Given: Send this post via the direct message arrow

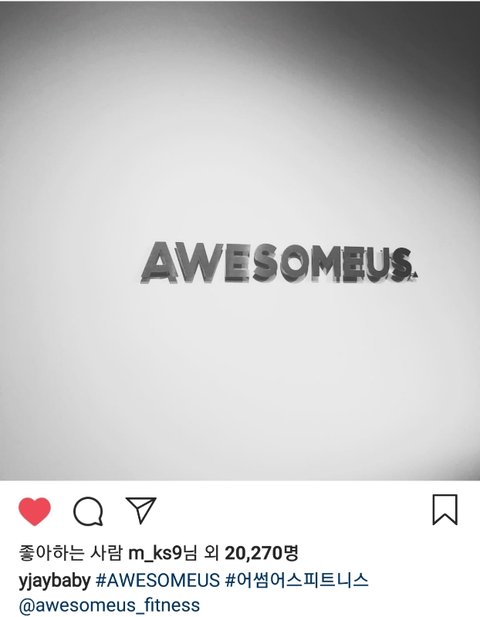Looking at the screenshot, I should tap(141, 510).
